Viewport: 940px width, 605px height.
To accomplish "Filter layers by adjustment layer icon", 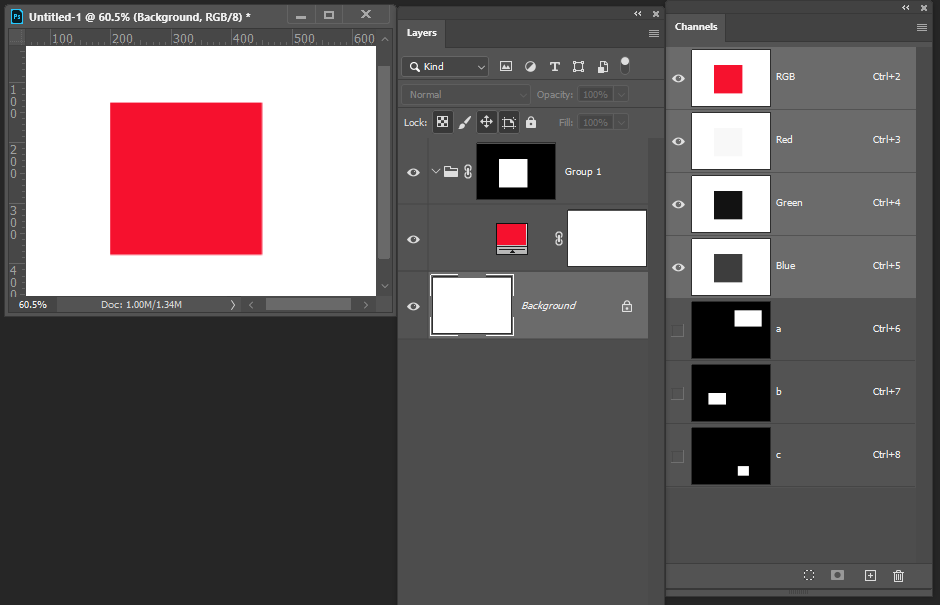I will 530,67.
